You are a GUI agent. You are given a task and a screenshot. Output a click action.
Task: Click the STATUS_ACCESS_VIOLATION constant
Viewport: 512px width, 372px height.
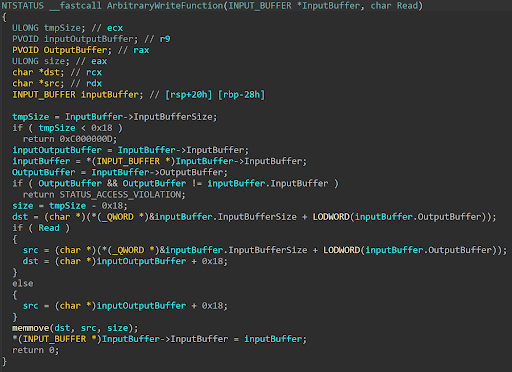coord(122,194)
